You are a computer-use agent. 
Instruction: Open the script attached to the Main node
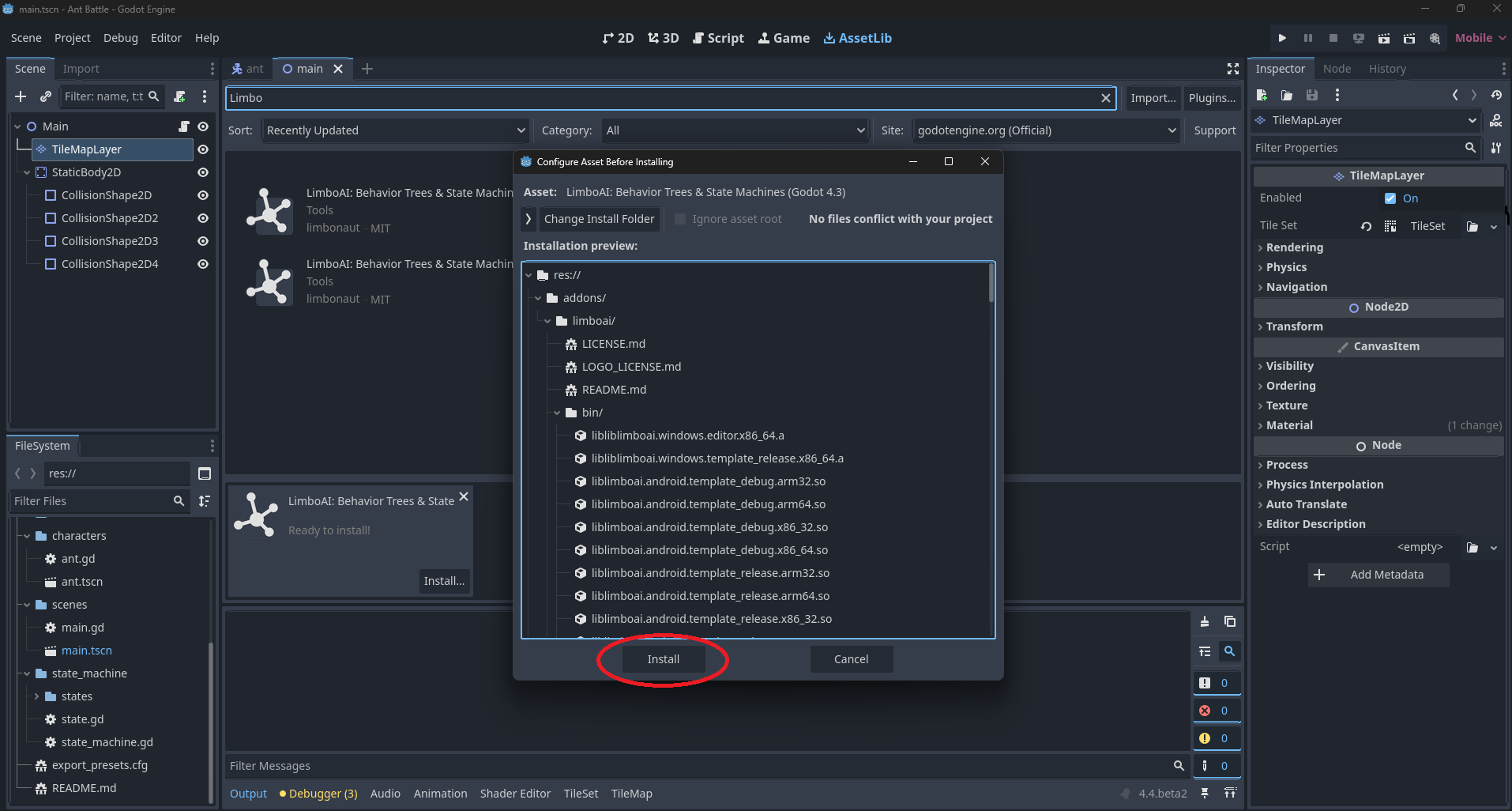(x=184, y=126)
